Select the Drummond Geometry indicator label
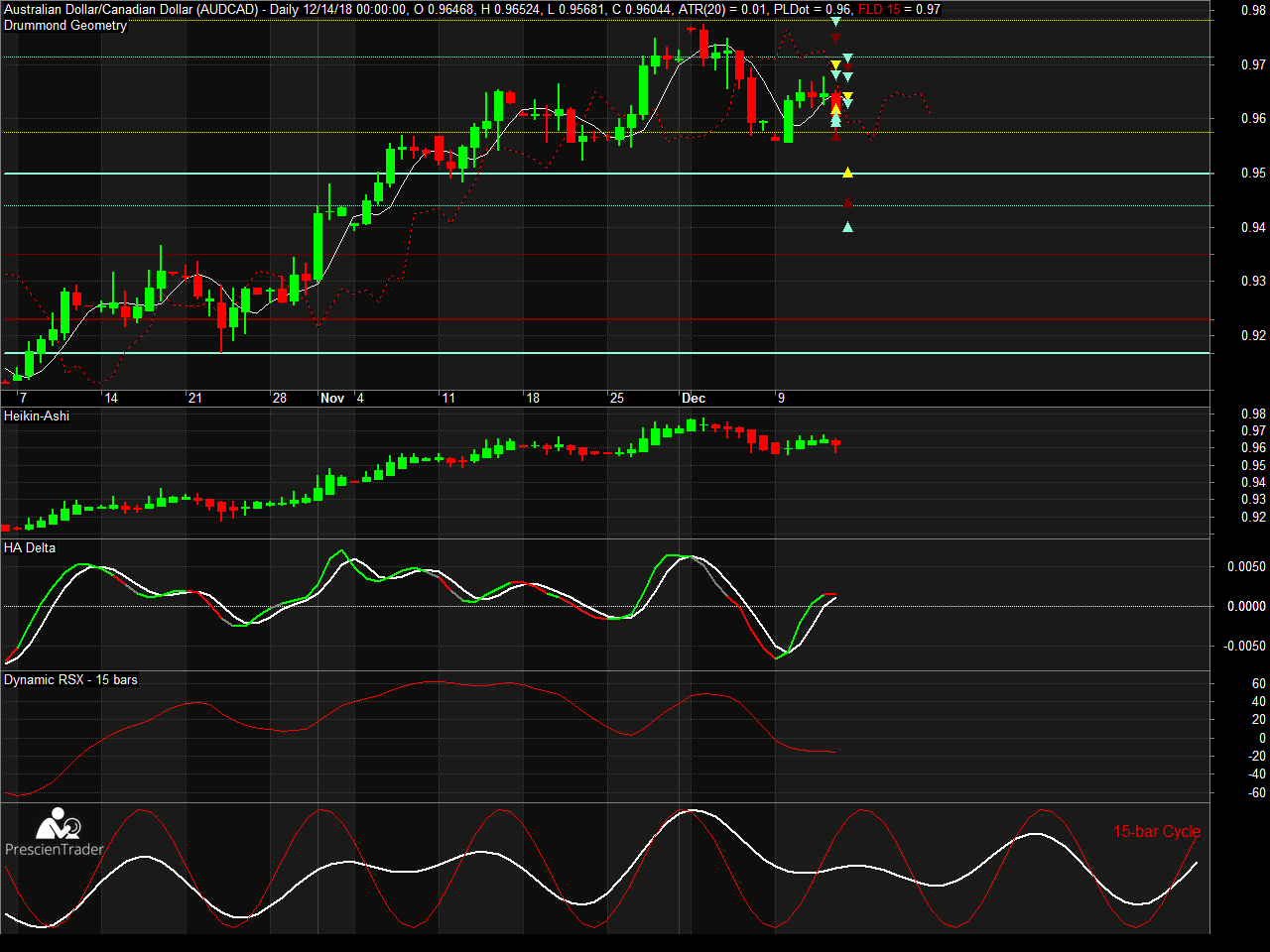1270x952 pixels. coord(65,26)
